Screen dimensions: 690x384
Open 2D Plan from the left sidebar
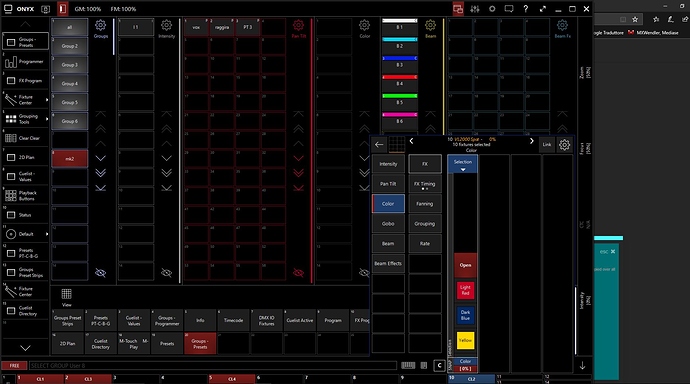click(26, 157)
